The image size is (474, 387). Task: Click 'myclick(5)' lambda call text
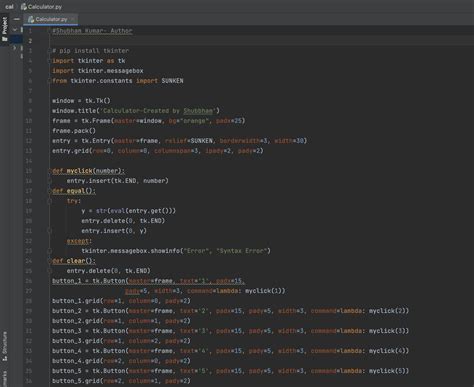(388, 371)
